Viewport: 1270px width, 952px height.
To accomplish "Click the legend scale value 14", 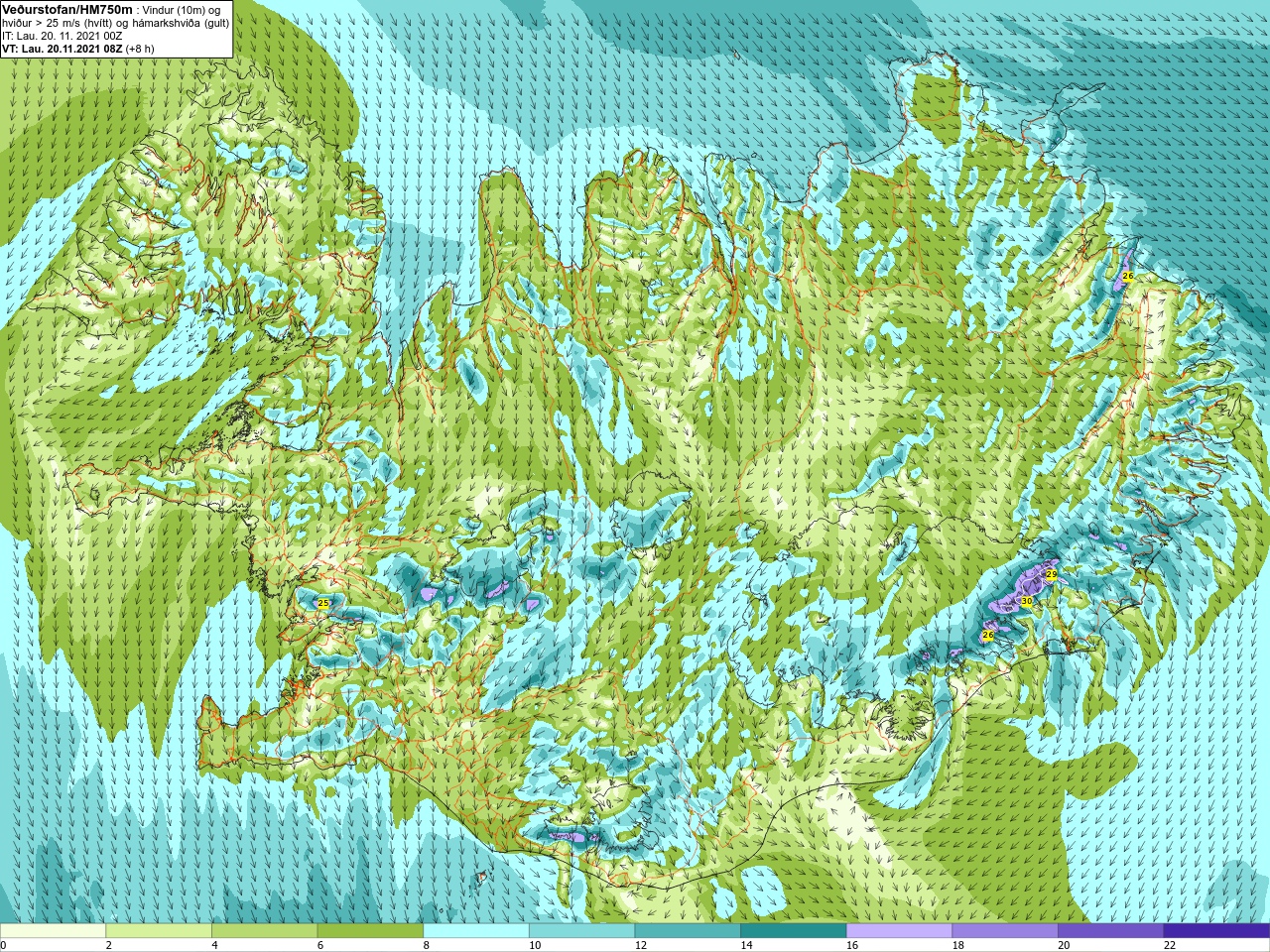I will (x=746, y=945).
